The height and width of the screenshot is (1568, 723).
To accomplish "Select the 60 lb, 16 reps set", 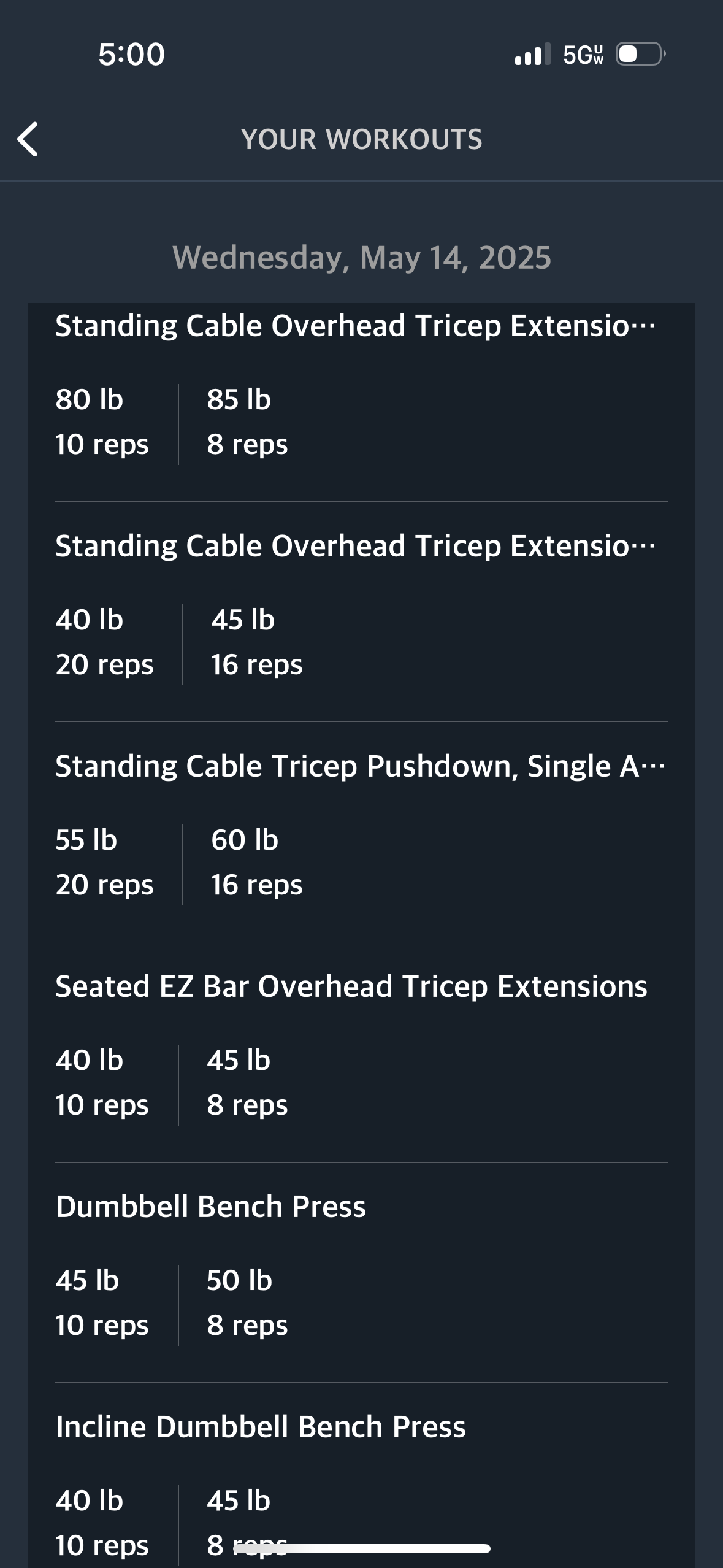I will tap(256, 863).
